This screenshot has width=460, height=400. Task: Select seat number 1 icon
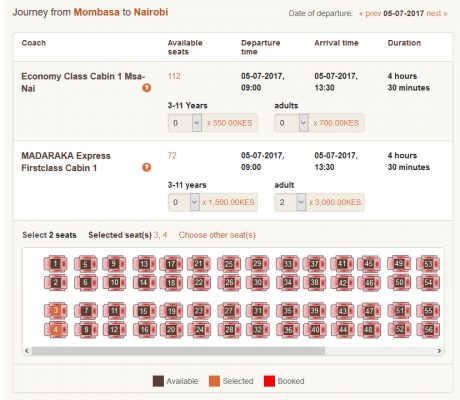coord(56,264)
